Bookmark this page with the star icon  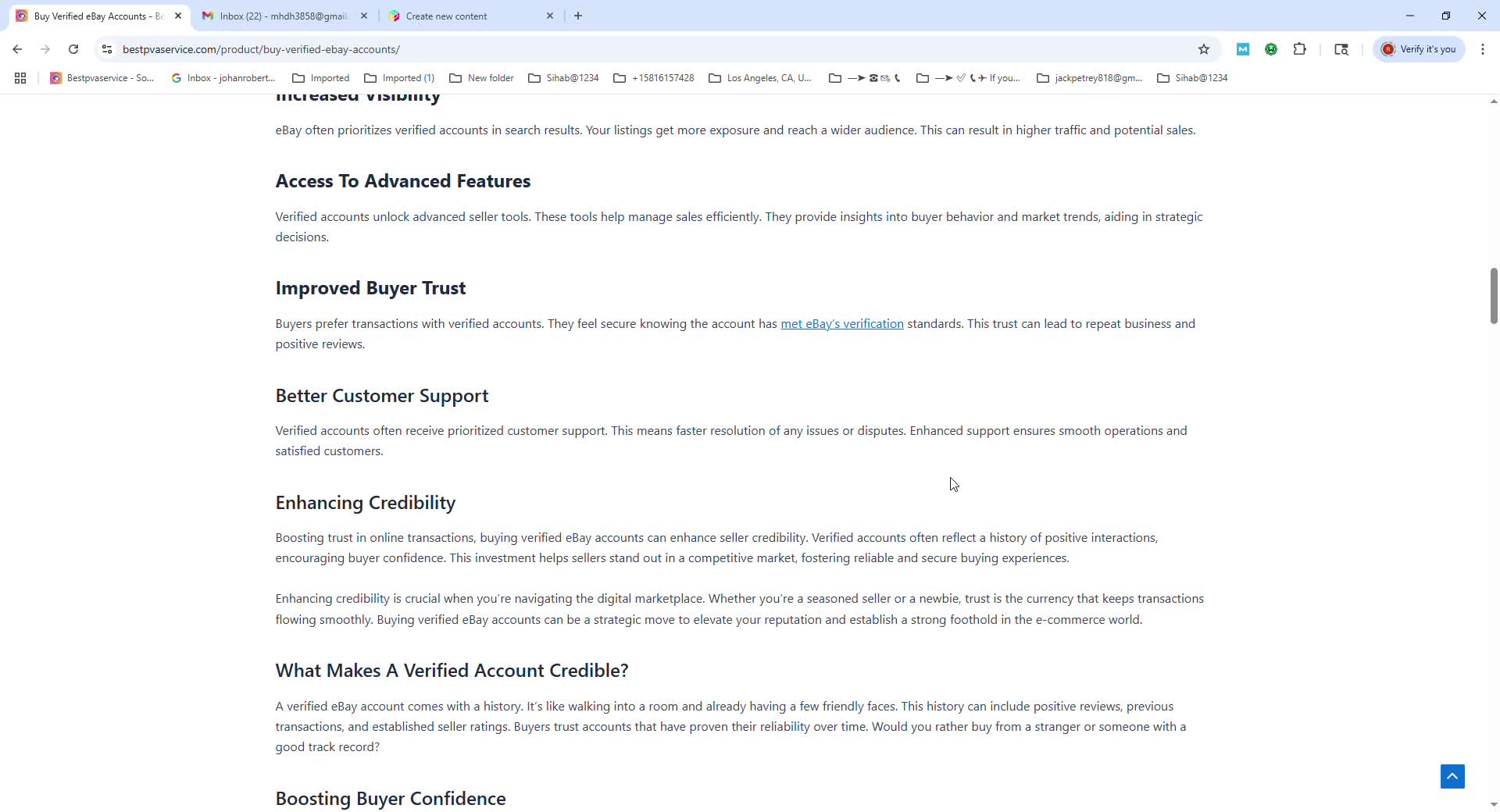[x=1204, y=49]
